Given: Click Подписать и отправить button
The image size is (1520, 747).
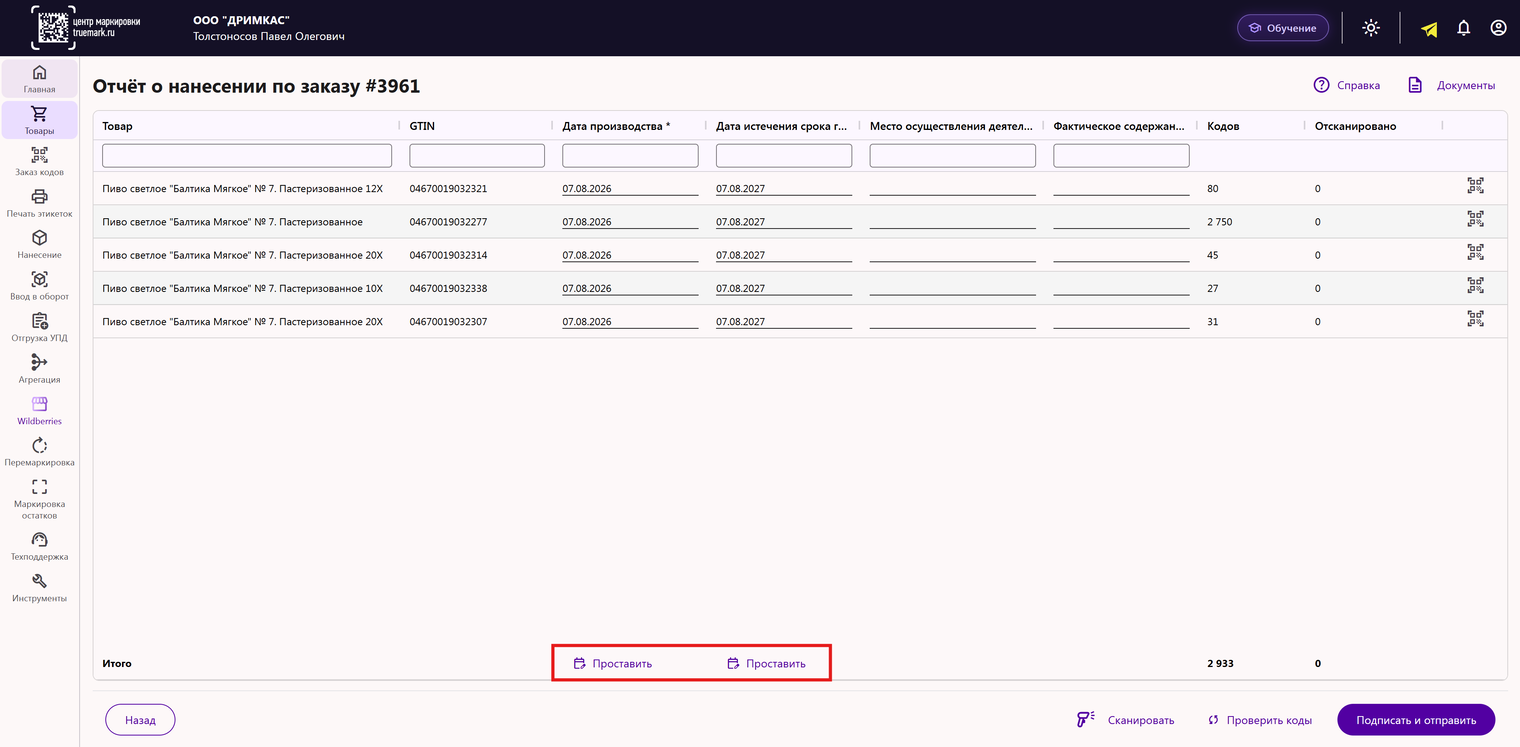Looking at the screenshot, I should (1416, 720).
